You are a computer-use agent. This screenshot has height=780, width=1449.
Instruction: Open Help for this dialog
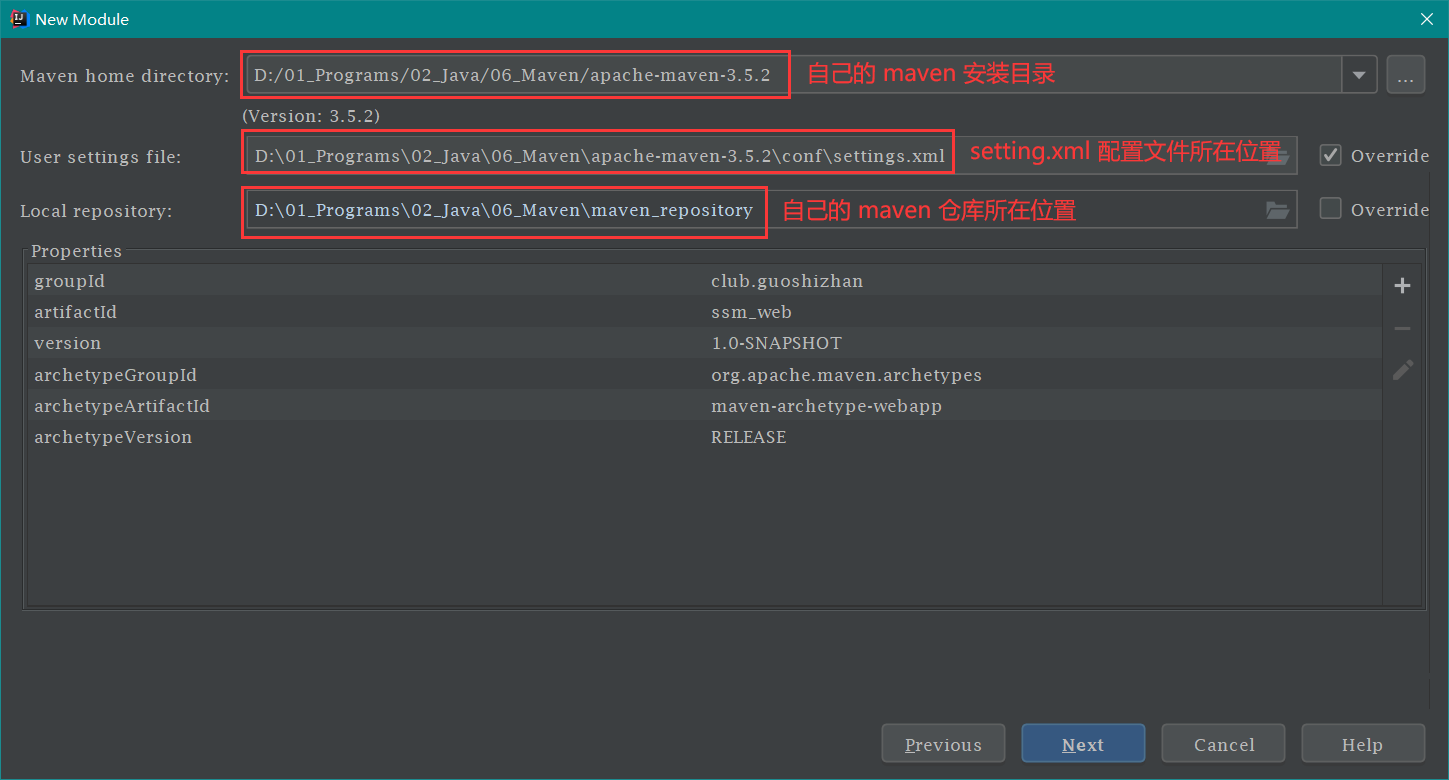(1362, 744)
